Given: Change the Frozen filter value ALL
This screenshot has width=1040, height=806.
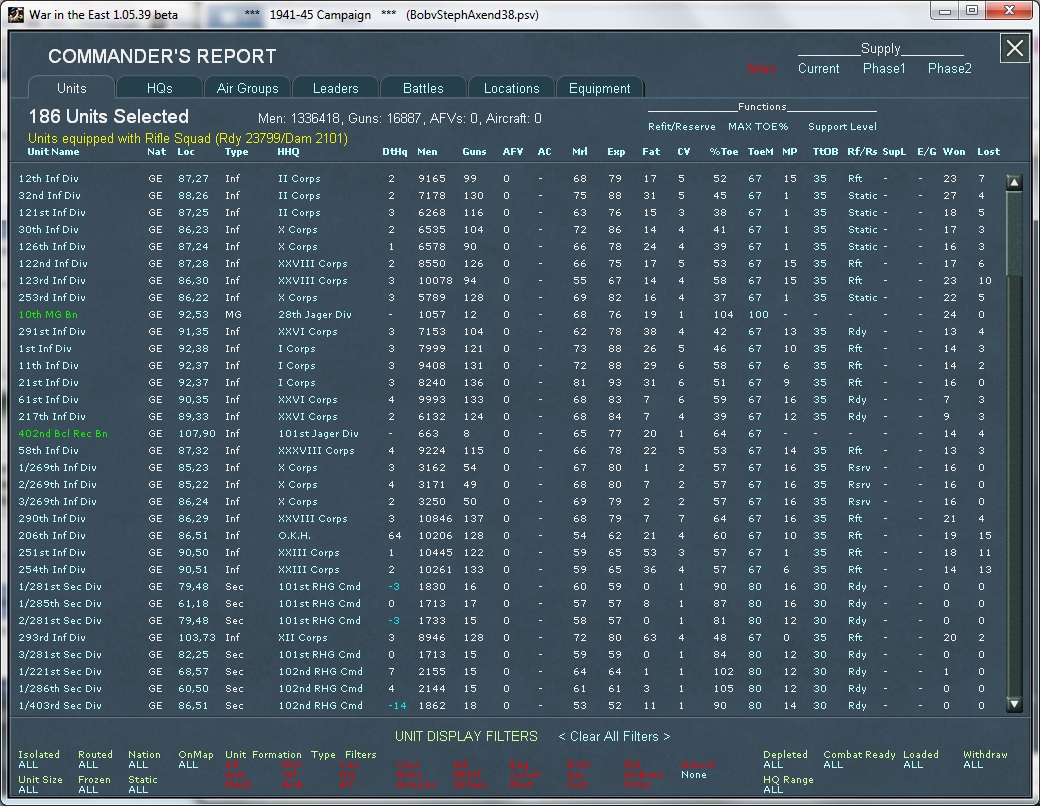Looking at the screenshot, I should (88, 790).
